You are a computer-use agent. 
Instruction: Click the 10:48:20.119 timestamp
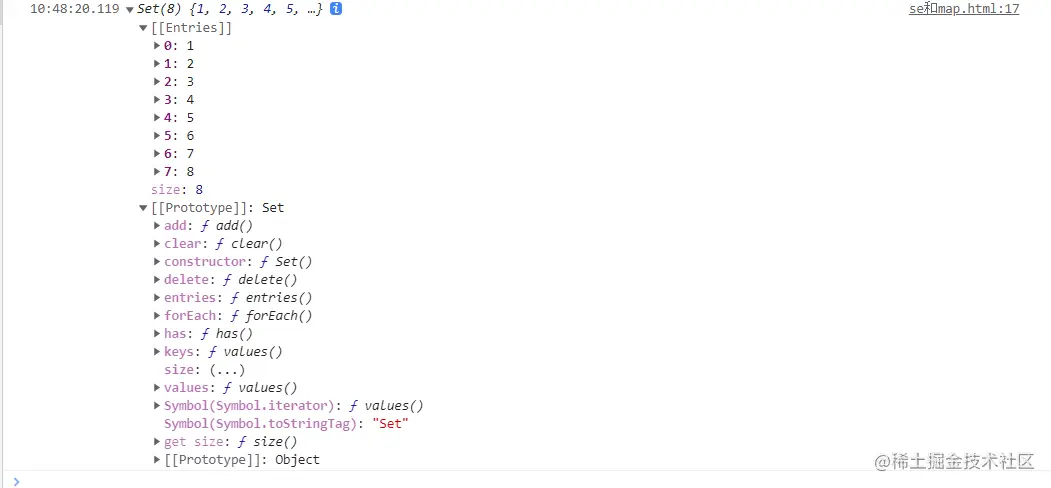point(75,9)
